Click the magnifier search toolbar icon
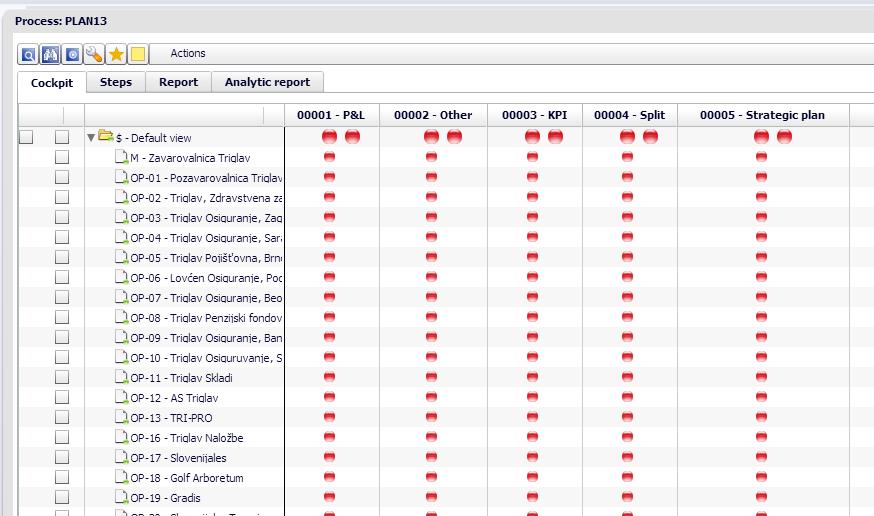Image resolution: width=874 pixels, height=516 pixels. tap(28, 54)
